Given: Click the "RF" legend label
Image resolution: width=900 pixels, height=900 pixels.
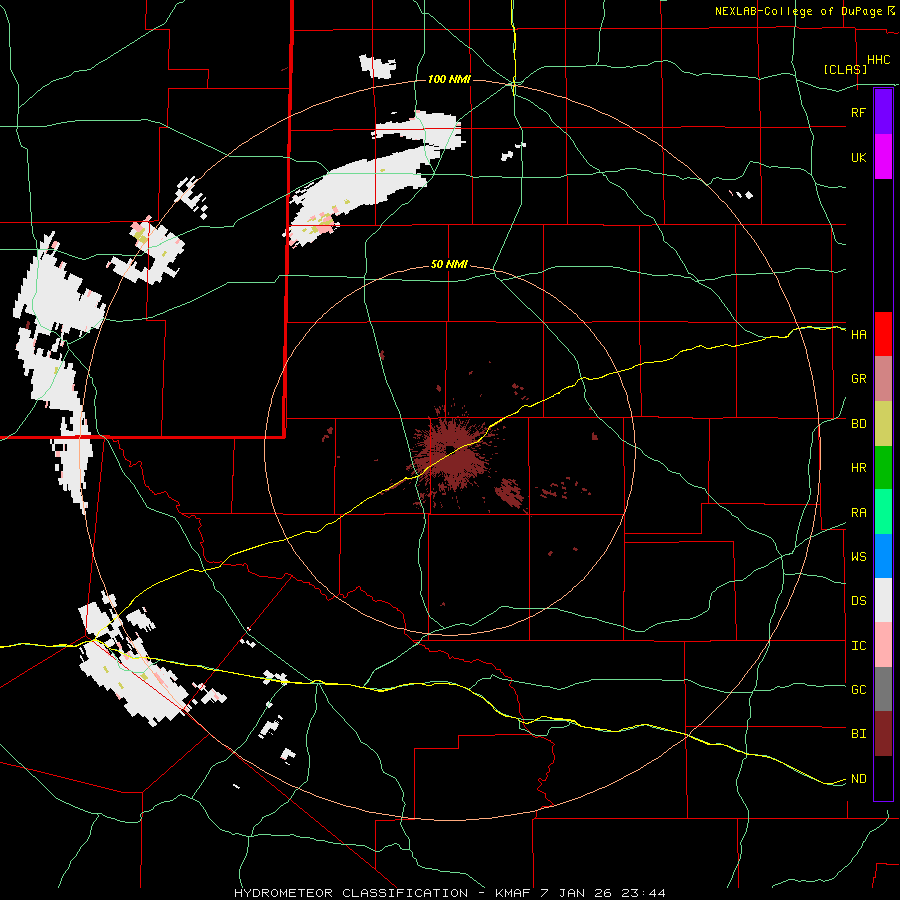Looking at the screenshot, I should [x=859, y=112].
